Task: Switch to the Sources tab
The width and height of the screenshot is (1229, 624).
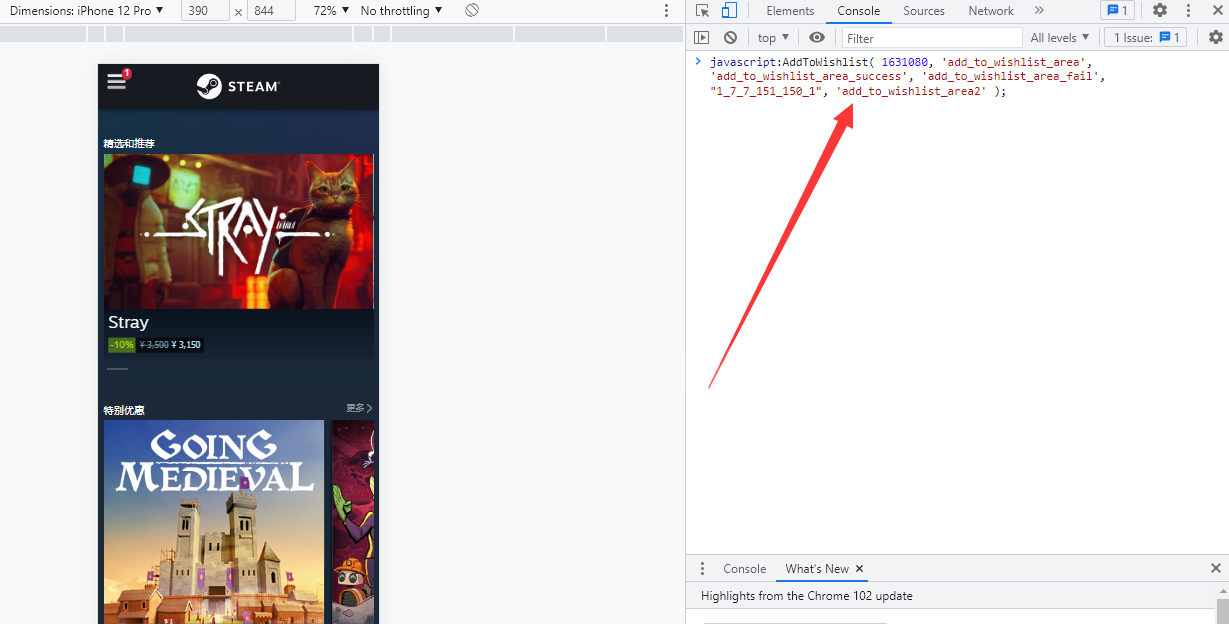Action: click(x=924, y=10)
